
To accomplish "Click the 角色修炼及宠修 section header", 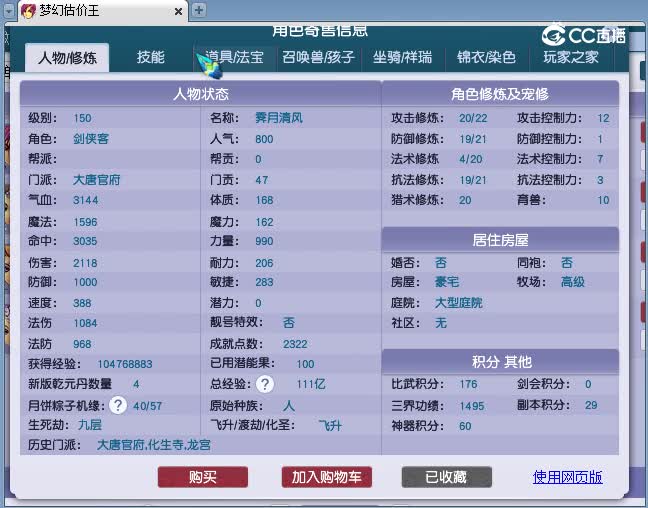I will pos(500,94).
